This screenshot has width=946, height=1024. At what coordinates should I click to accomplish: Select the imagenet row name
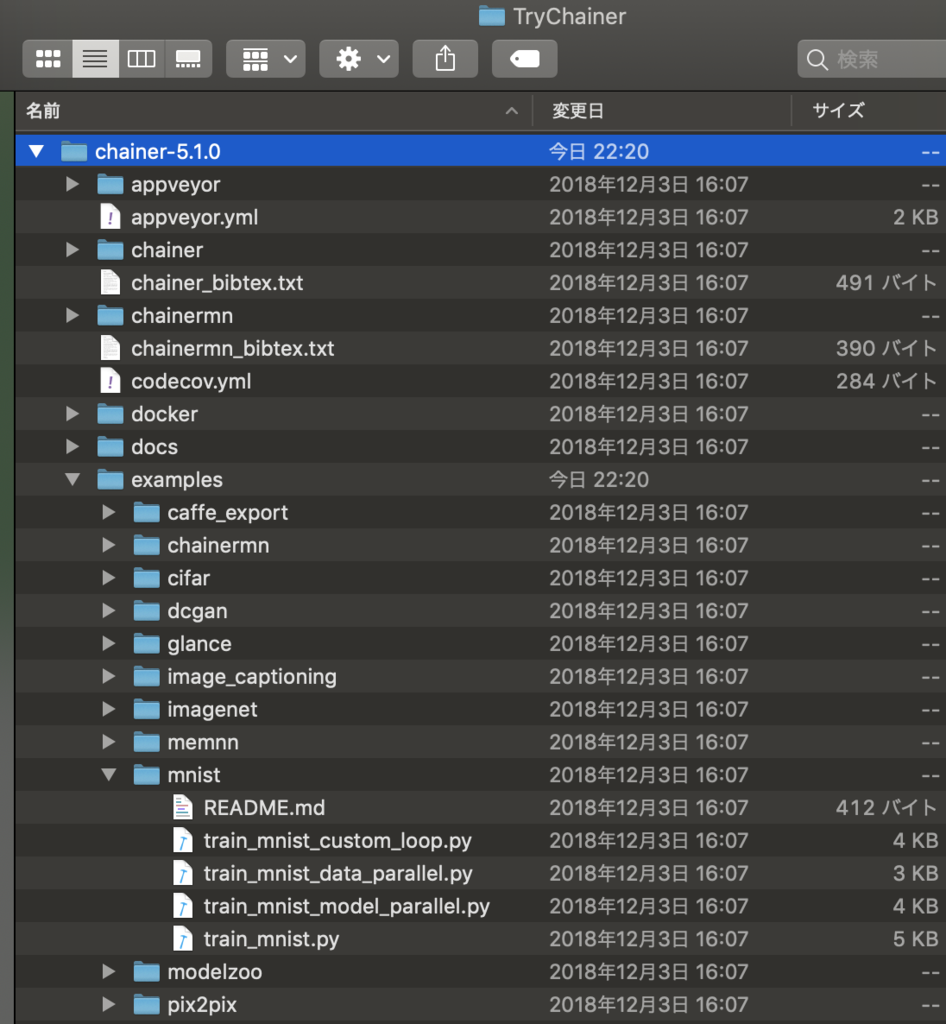212,709
